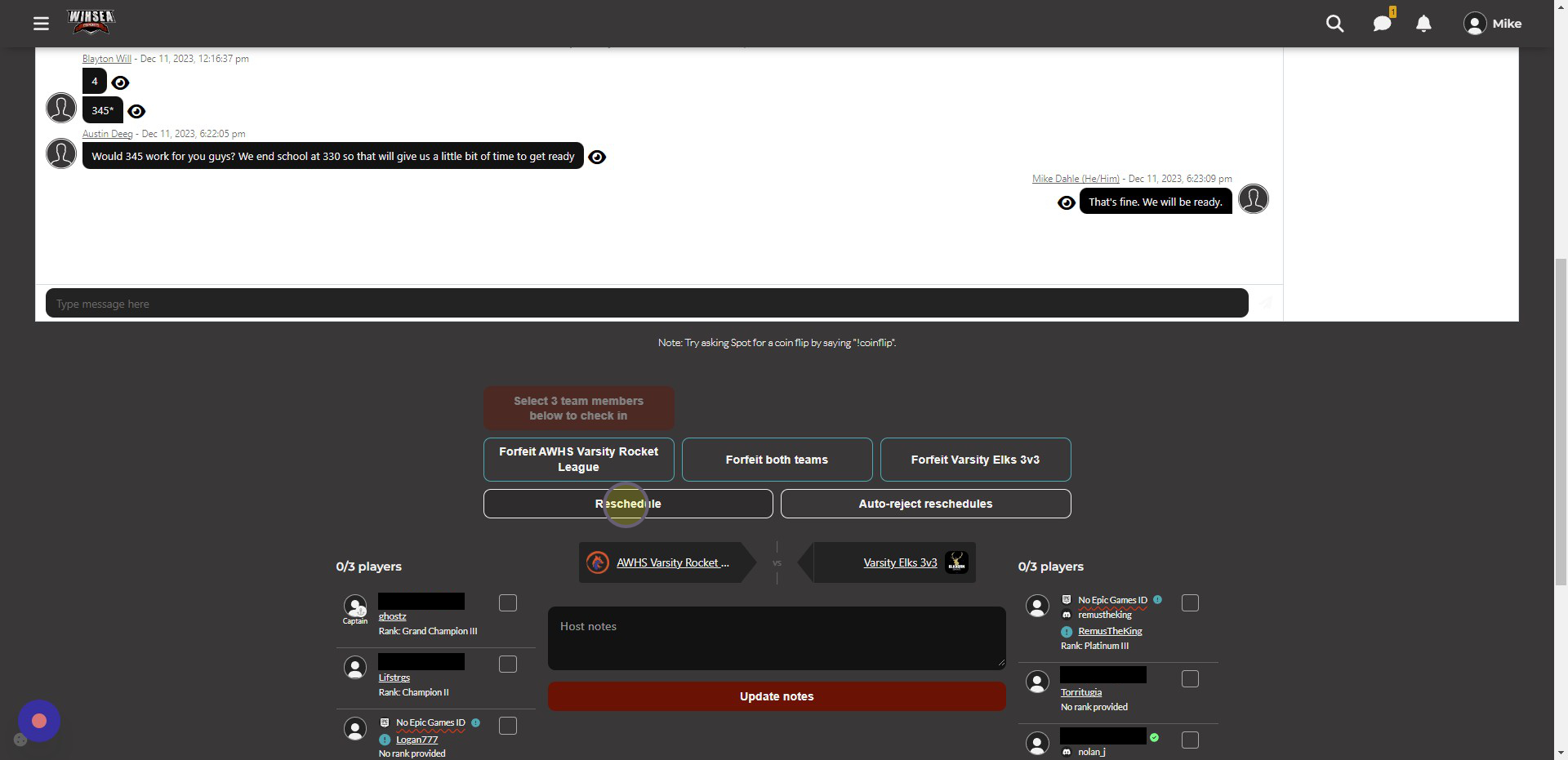This screenshot has width=1568, height=760.
Task: Click the avatar next to Austin Deeg's message
Action: pyautogui.click(x=61, y=153)
